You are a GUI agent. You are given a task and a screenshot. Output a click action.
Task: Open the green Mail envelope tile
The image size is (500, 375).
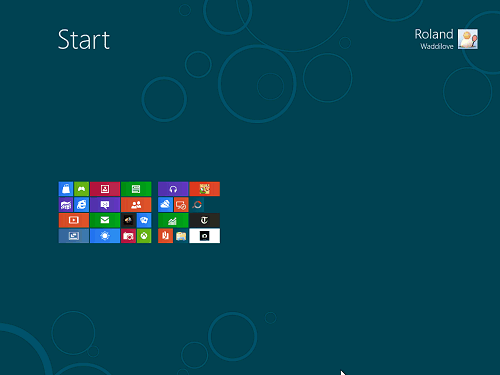tap(105, 220)
